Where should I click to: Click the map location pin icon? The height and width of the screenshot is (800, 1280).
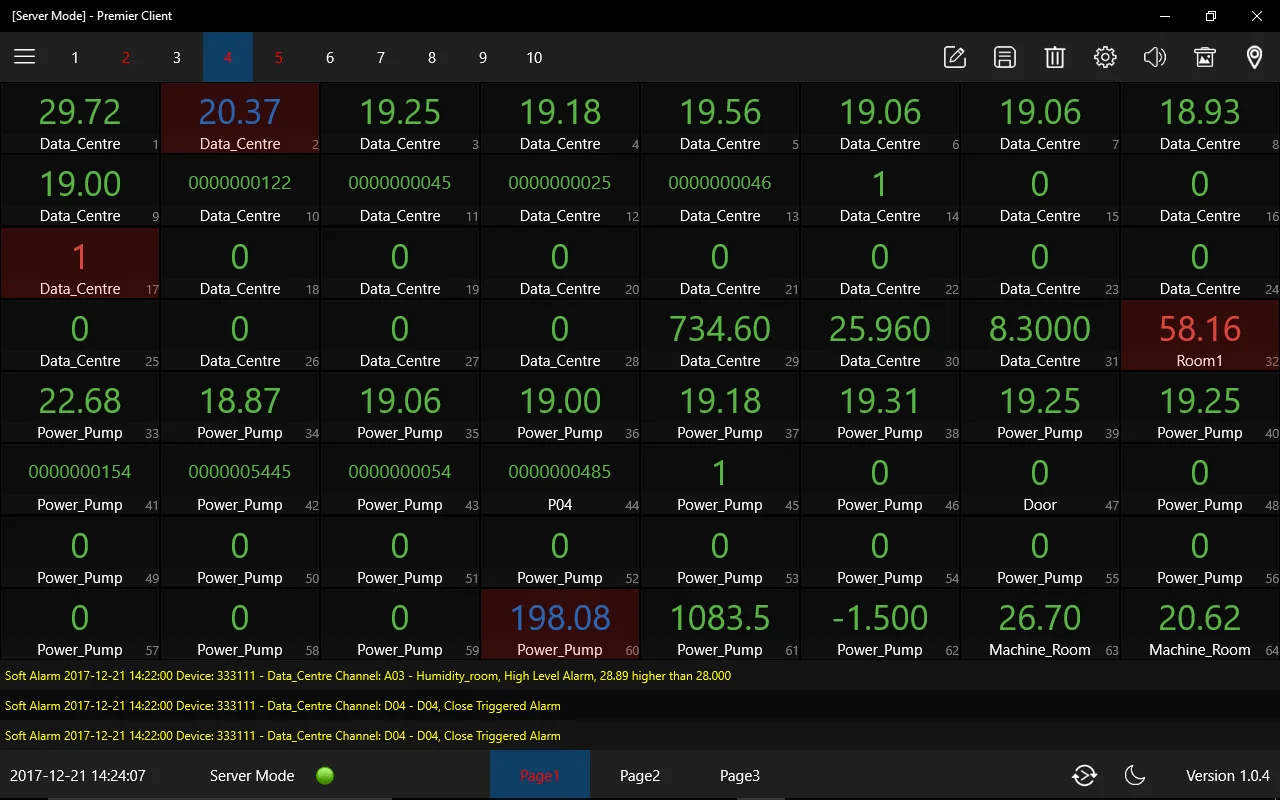tap(1255, 57)
